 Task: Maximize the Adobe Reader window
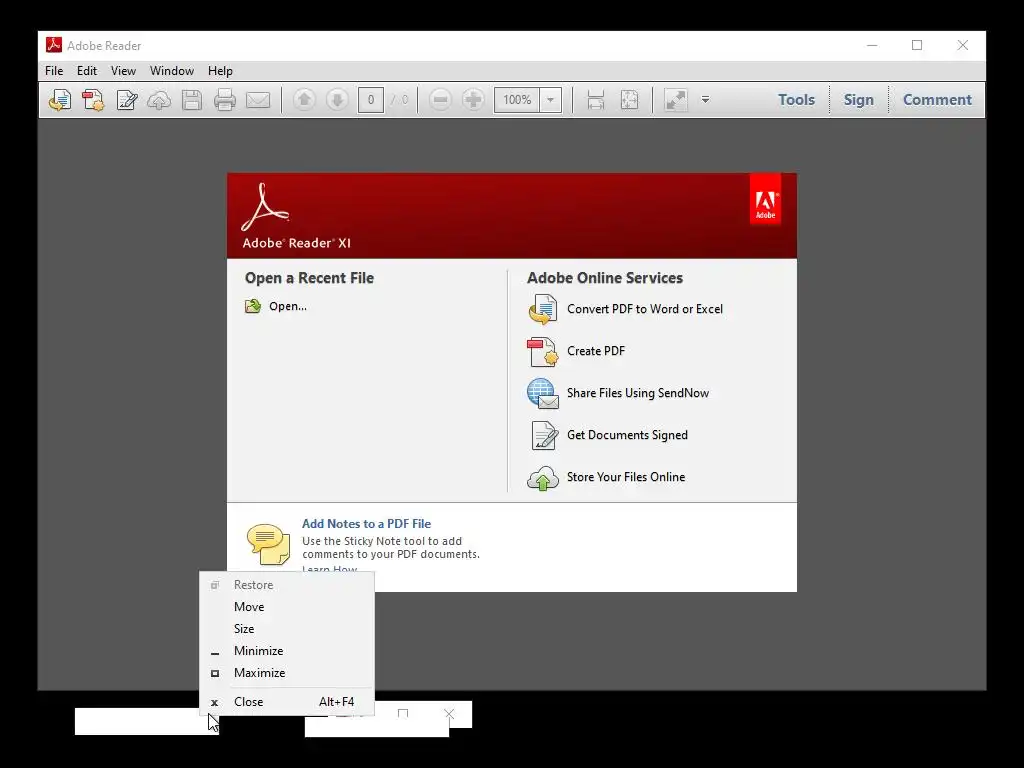click(x=917, y=45)
